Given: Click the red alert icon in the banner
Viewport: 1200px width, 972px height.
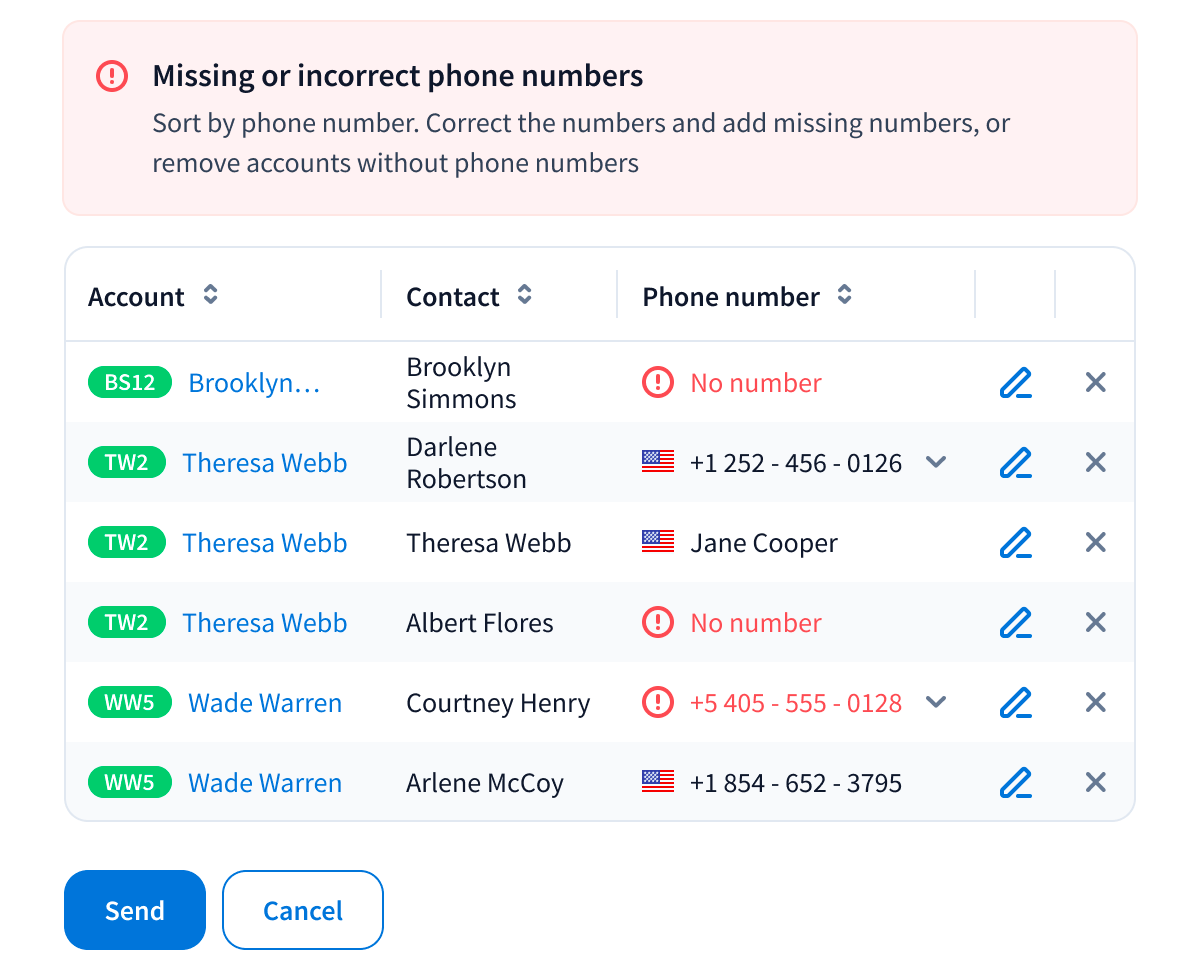Looking at the screenshot, I should [112, 76].
